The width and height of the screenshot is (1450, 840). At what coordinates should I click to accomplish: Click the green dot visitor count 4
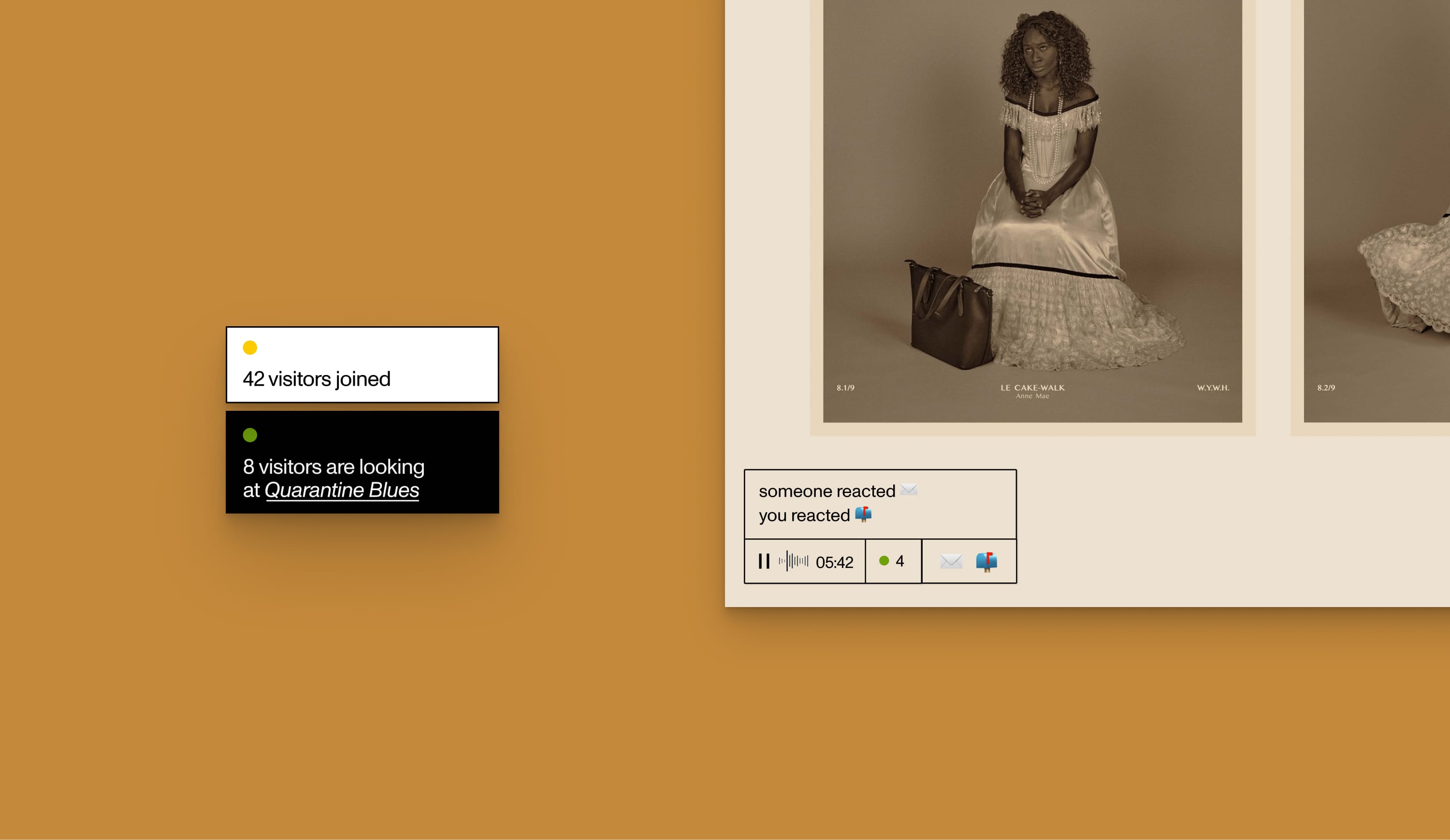click(892, 561)
